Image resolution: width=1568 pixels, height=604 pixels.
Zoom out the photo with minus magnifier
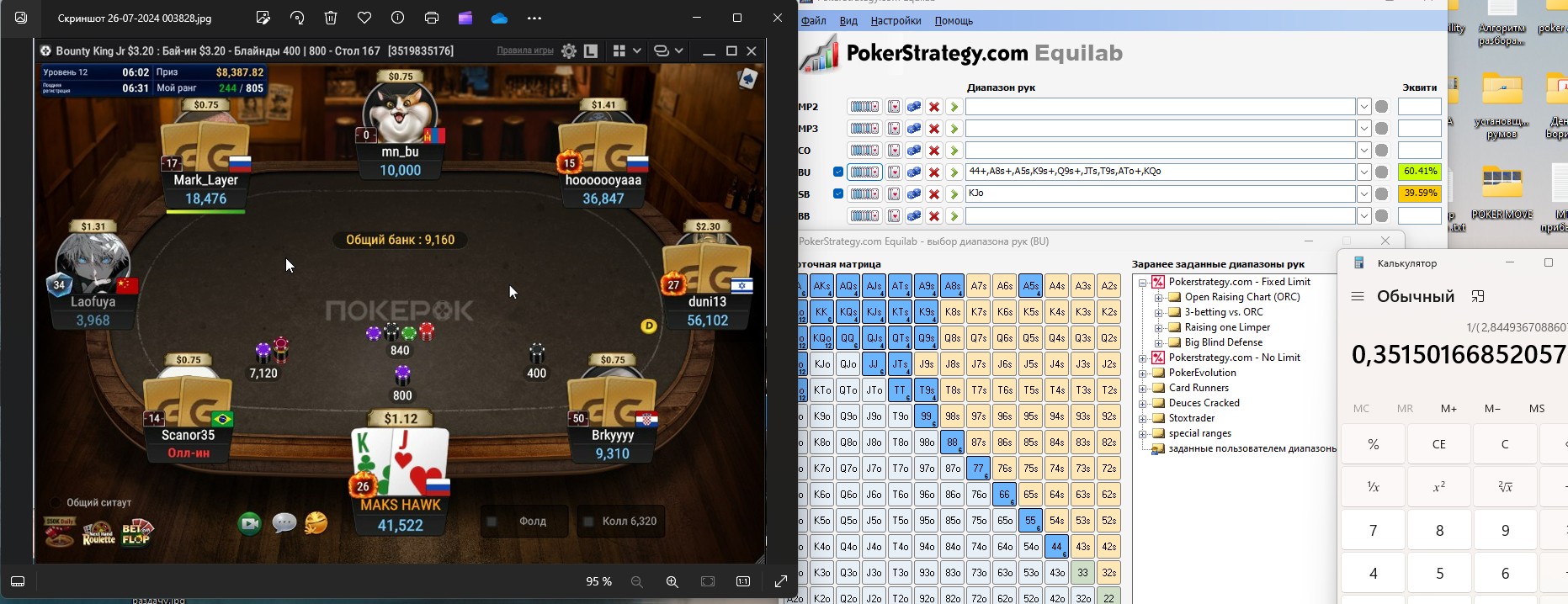(637, 581)
